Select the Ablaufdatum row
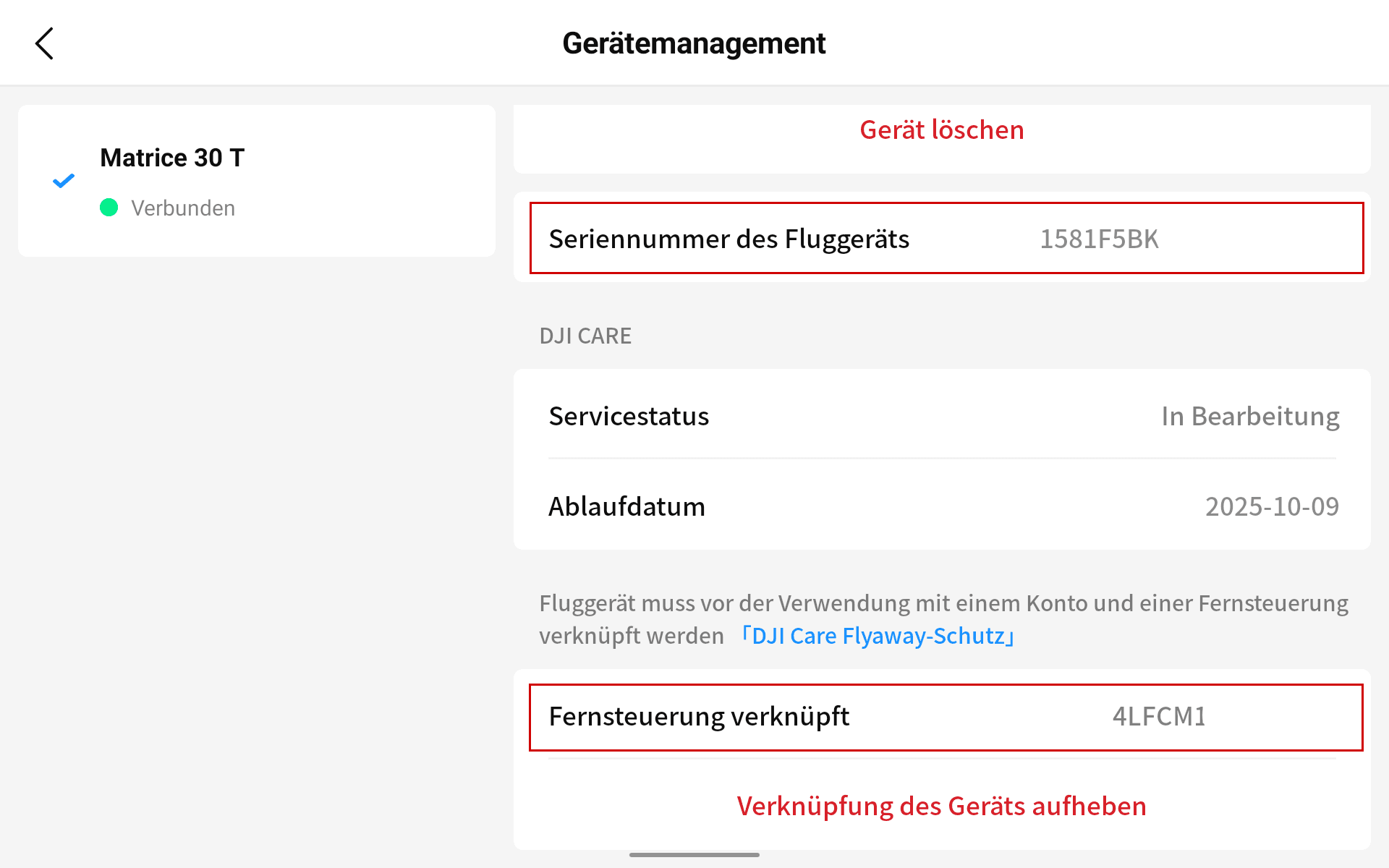The image size is (1389, 868). tap(626, 506)
